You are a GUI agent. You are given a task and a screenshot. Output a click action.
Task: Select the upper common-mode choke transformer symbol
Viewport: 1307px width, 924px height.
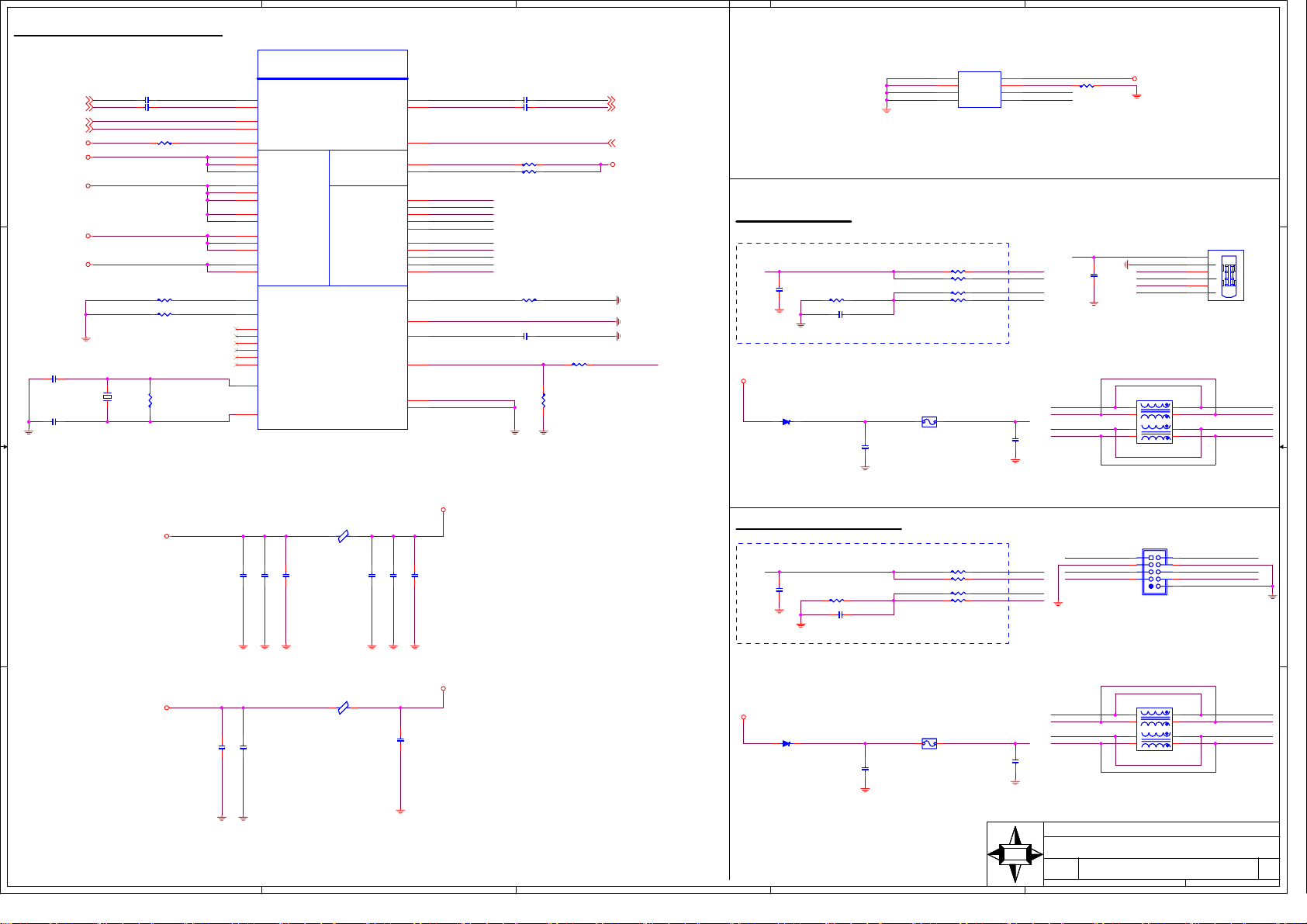click(x=1154, y=422)
